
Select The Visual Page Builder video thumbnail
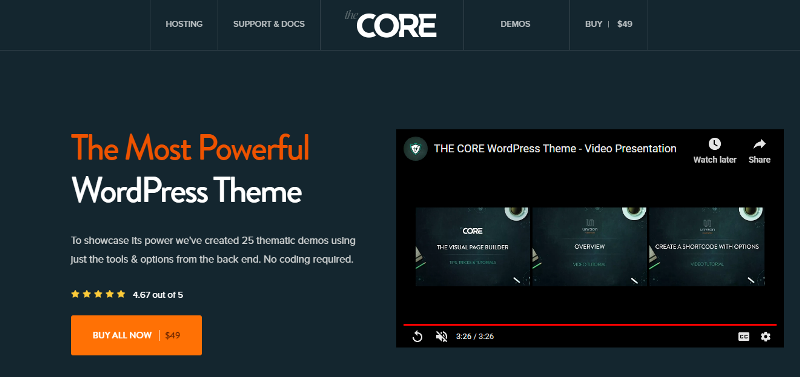(x=473, y=246)
